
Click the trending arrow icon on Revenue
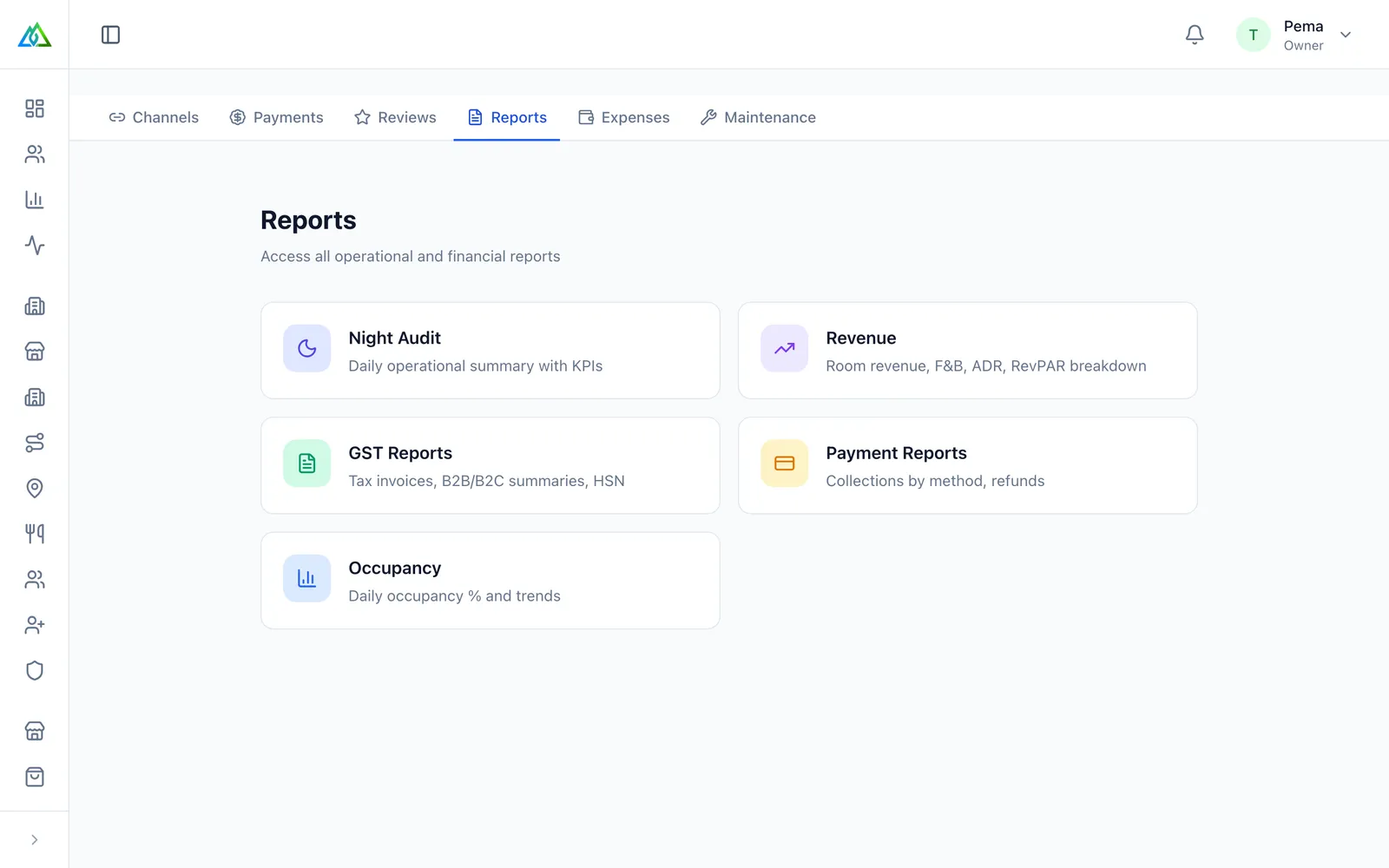(x=784, y=348)
